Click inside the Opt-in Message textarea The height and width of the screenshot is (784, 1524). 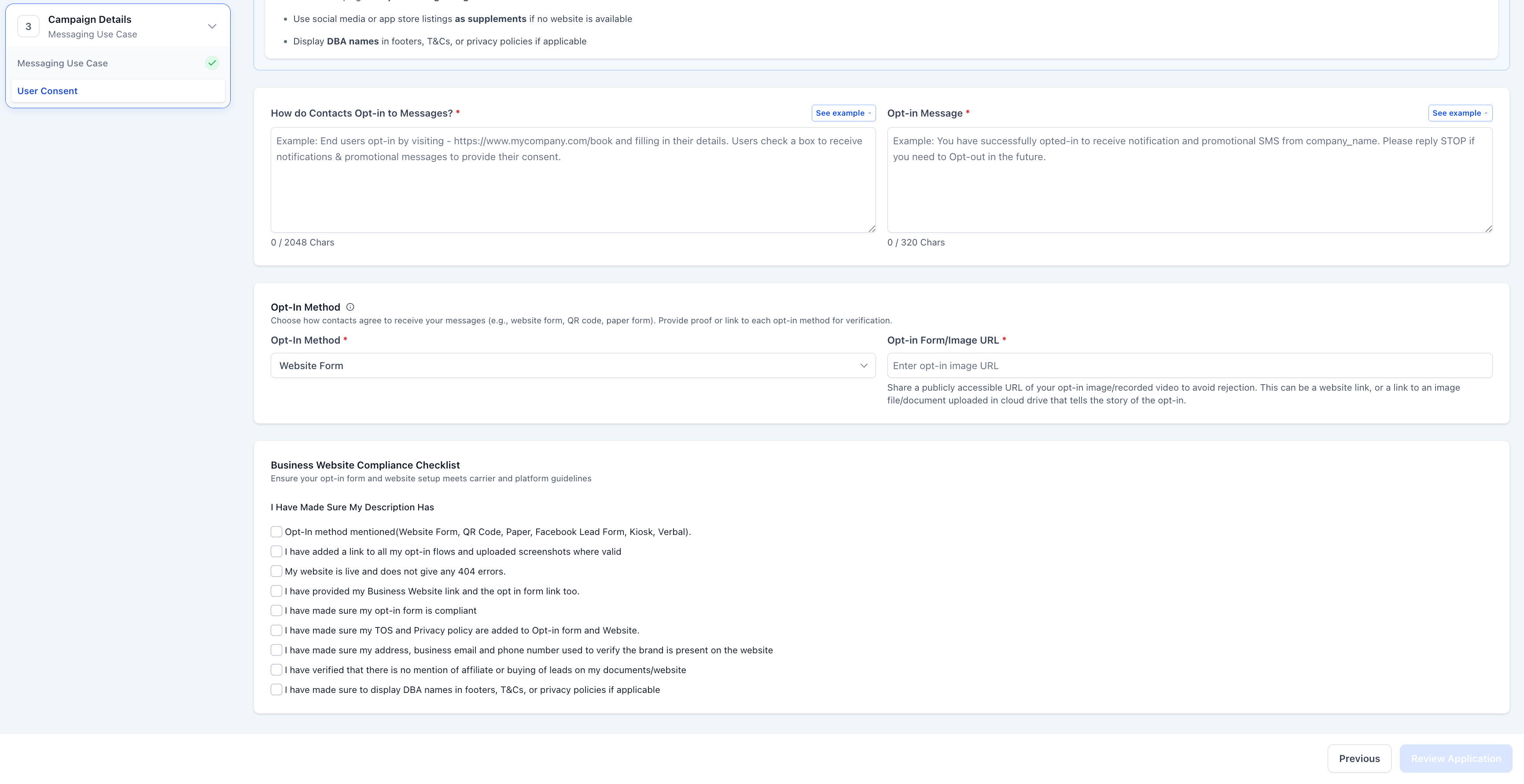[1189, 177]
